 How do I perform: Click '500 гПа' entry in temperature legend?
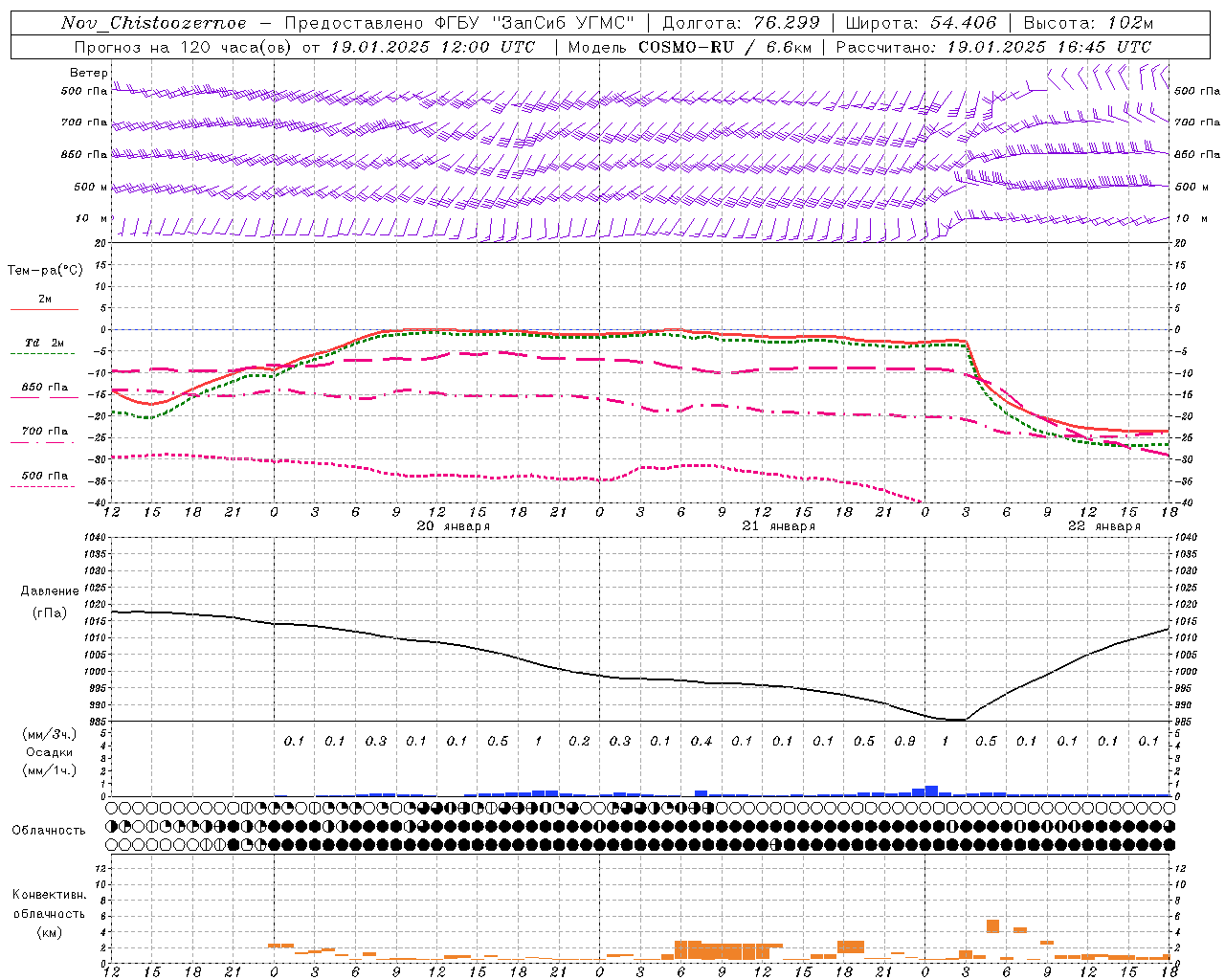pos(44,476)
